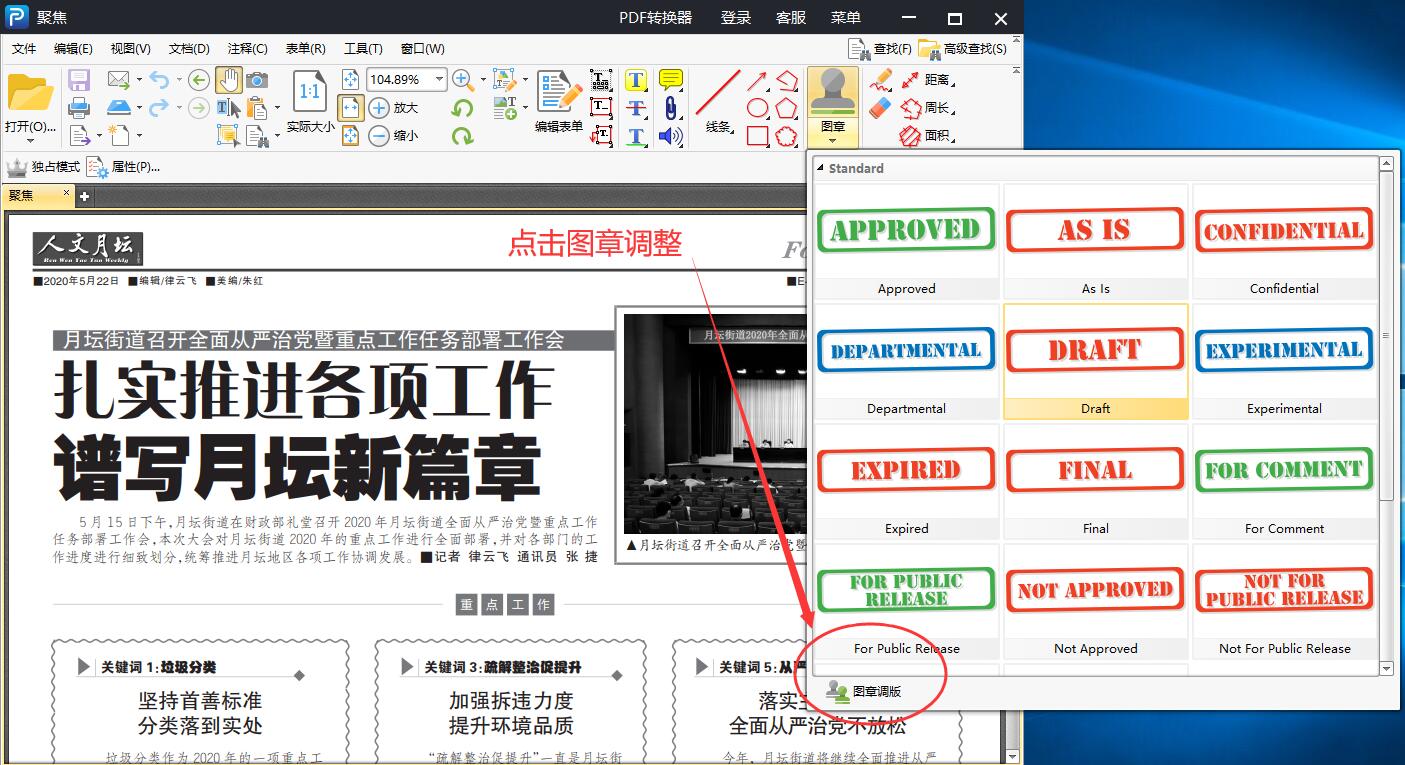Select the pentagon polygon tool
Image resolution: width=1405 pixels, height=765 pixels.
click(787, 107)
